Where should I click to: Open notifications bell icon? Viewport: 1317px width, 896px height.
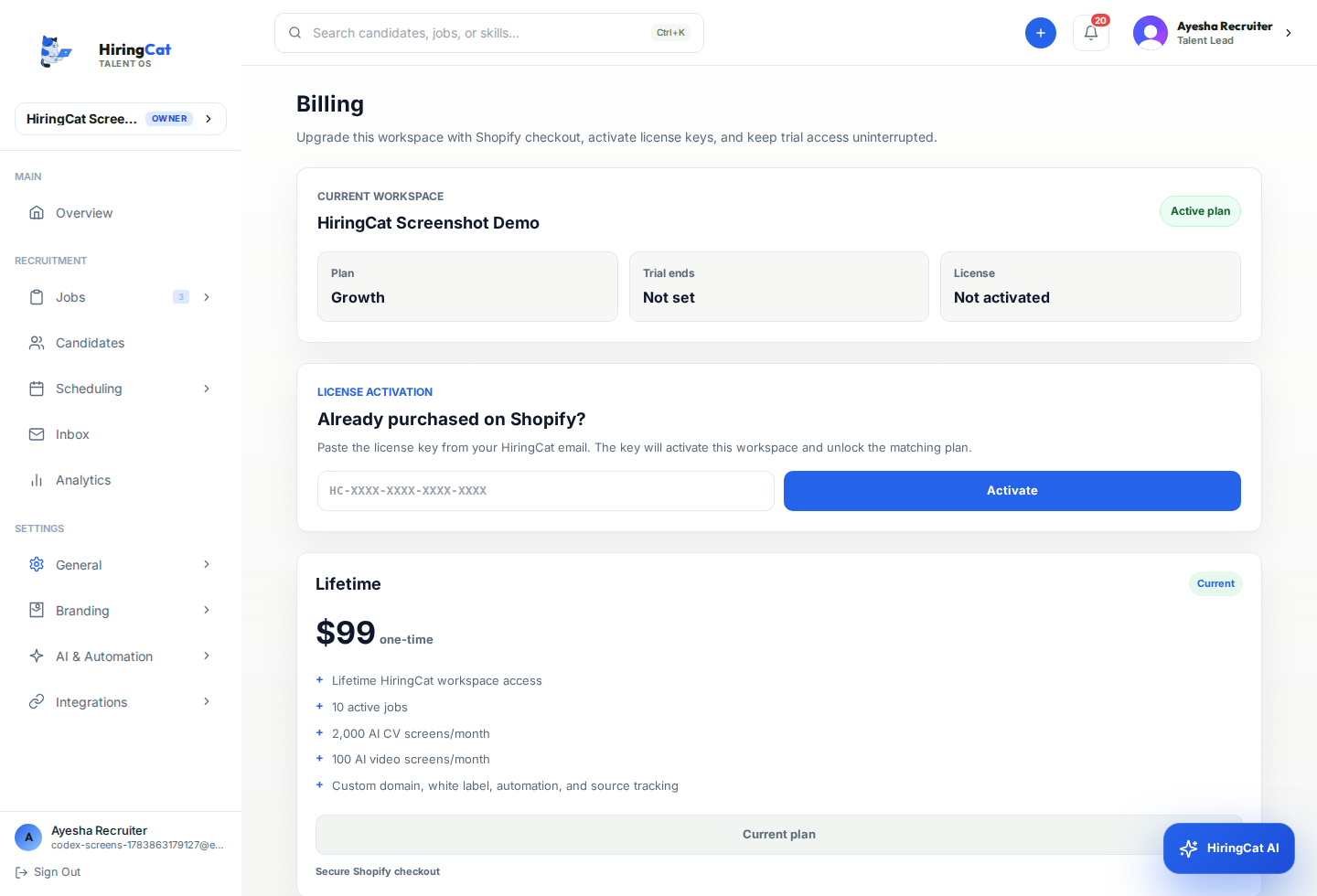(1091, 33)
